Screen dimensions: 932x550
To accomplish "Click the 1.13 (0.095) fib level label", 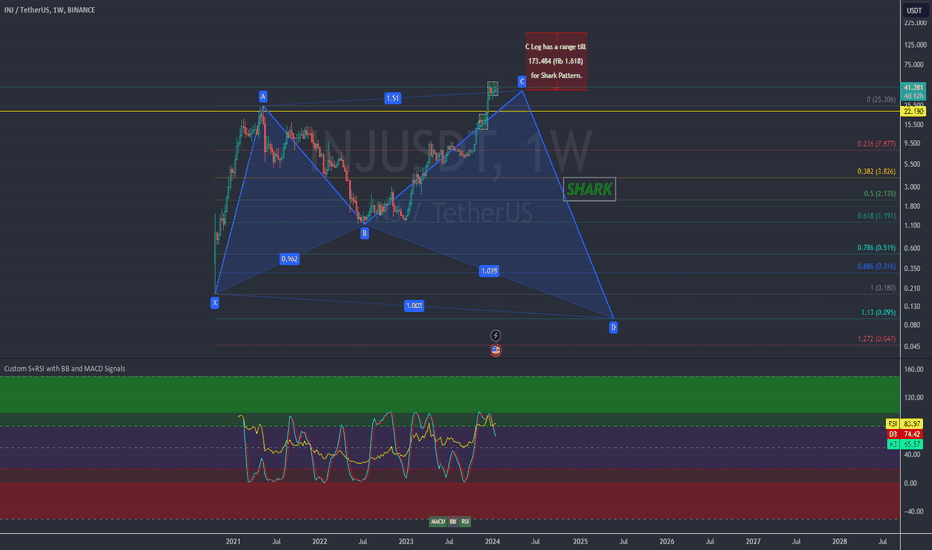I will click(878, 312).
